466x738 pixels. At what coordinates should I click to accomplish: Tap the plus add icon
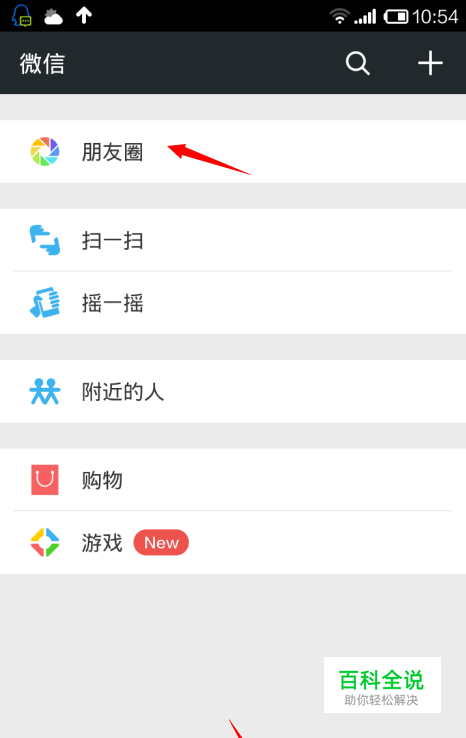pyautogui.click(x=430, y=63)
